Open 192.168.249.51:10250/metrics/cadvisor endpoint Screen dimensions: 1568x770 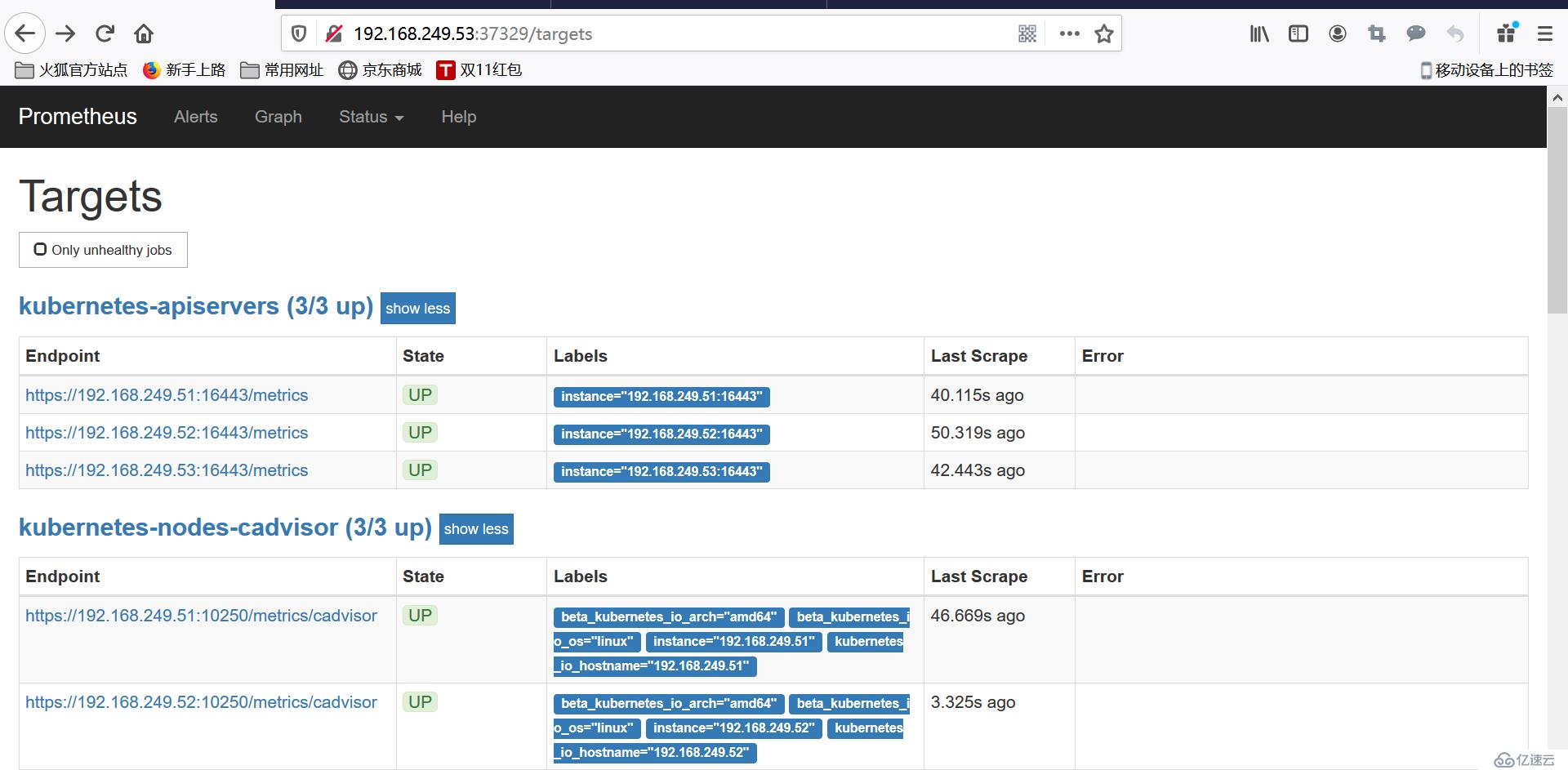point(201,616)
